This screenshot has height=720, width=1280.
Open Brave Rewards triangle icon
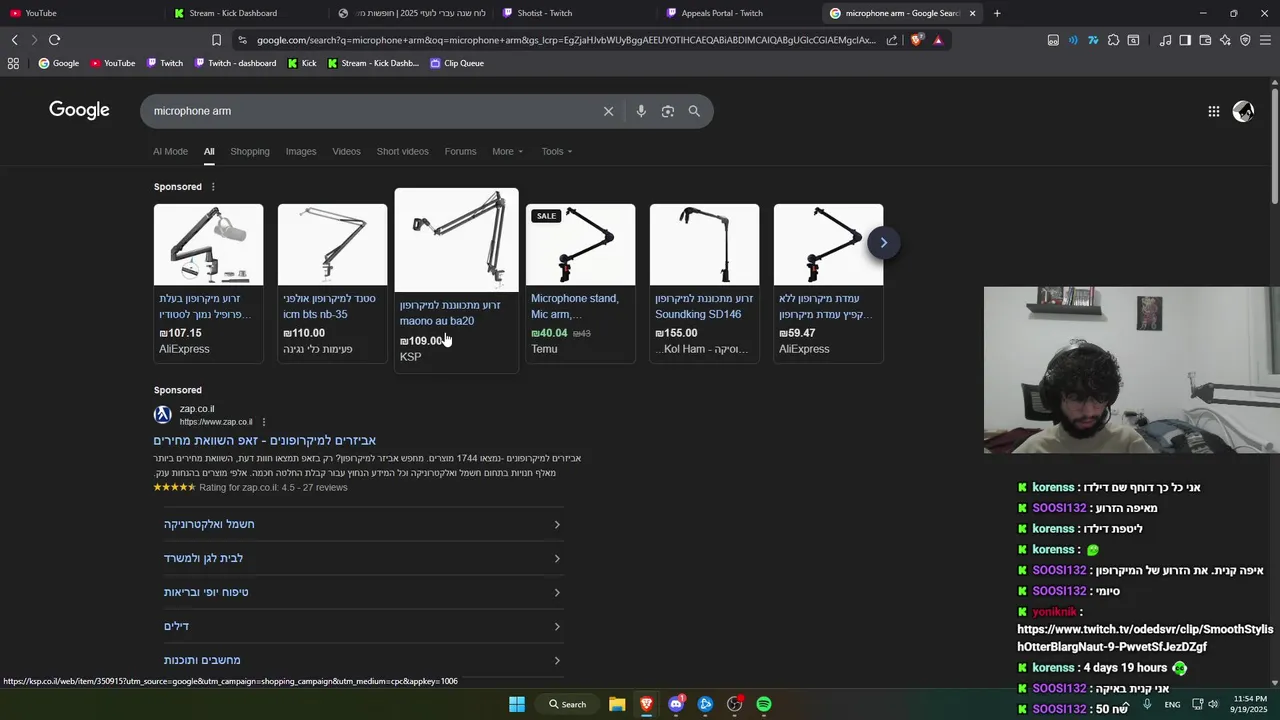point(938,40)
